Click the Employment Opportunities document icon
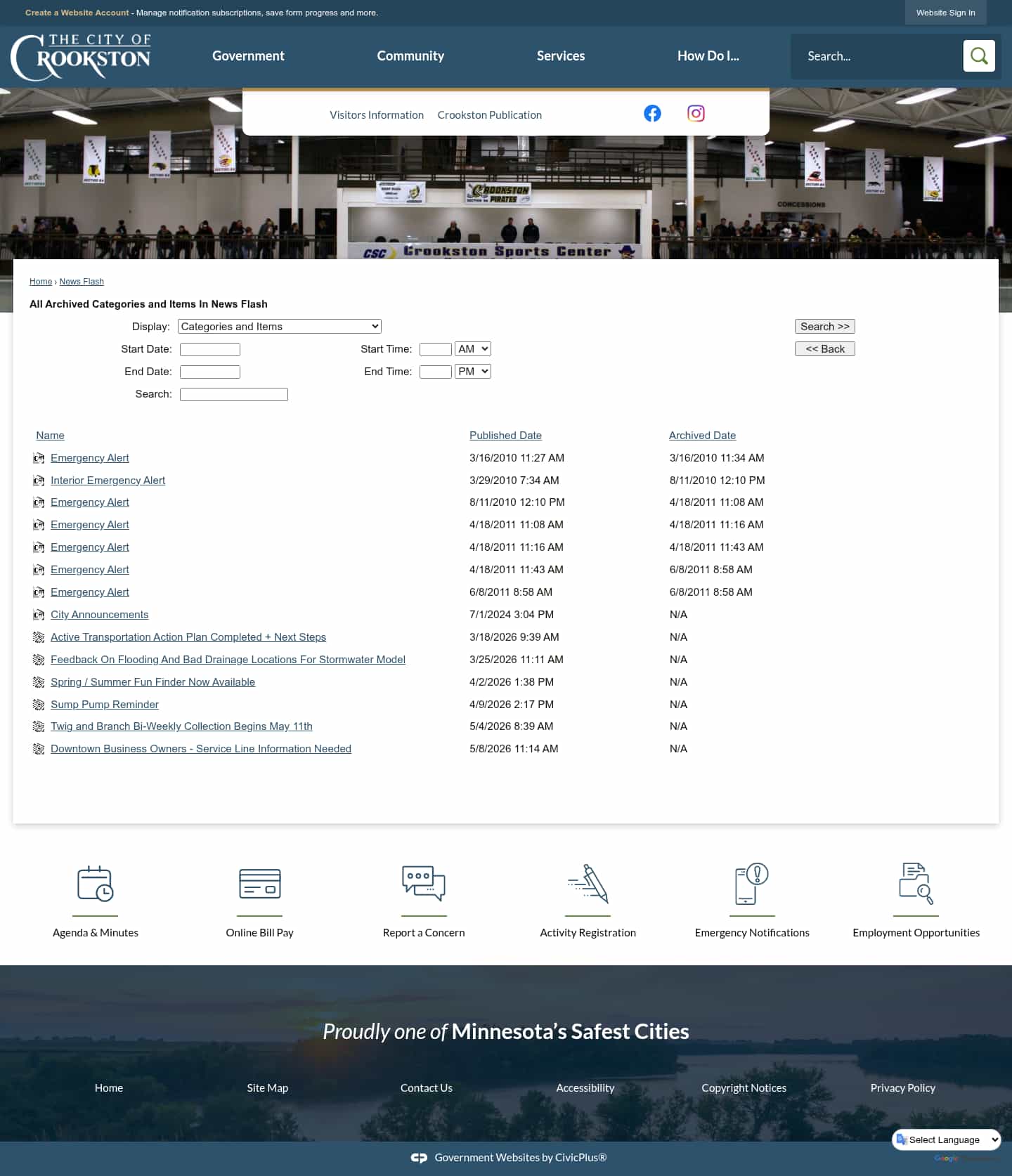Viewport: 1012px width, 1176px height. [x=916, y=884]
